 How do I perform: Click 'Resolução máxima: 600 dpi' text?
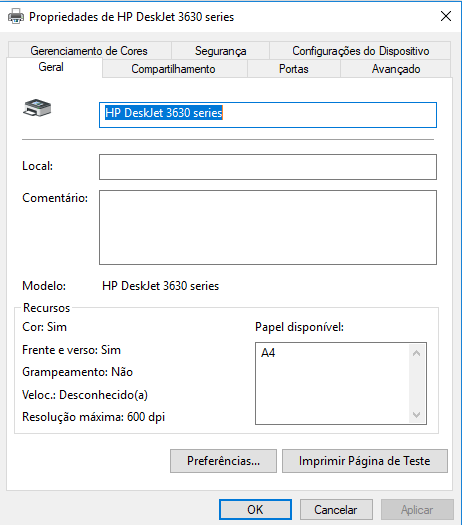93,417
